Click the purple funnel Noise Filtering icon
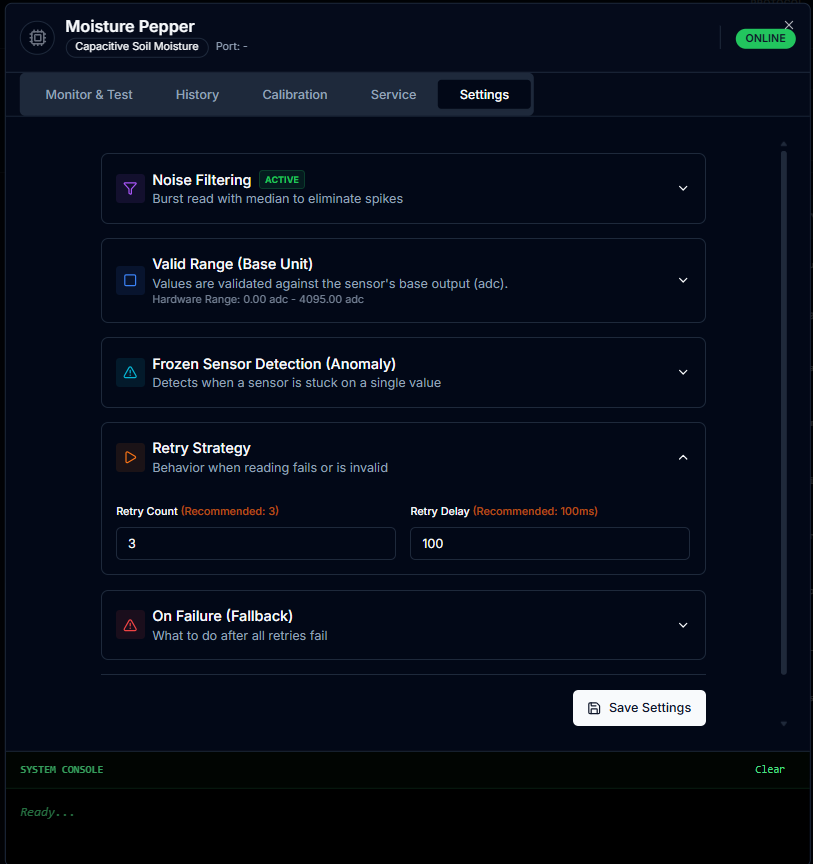Viewport: 813px width, 864px height. (x=130, y=188)
